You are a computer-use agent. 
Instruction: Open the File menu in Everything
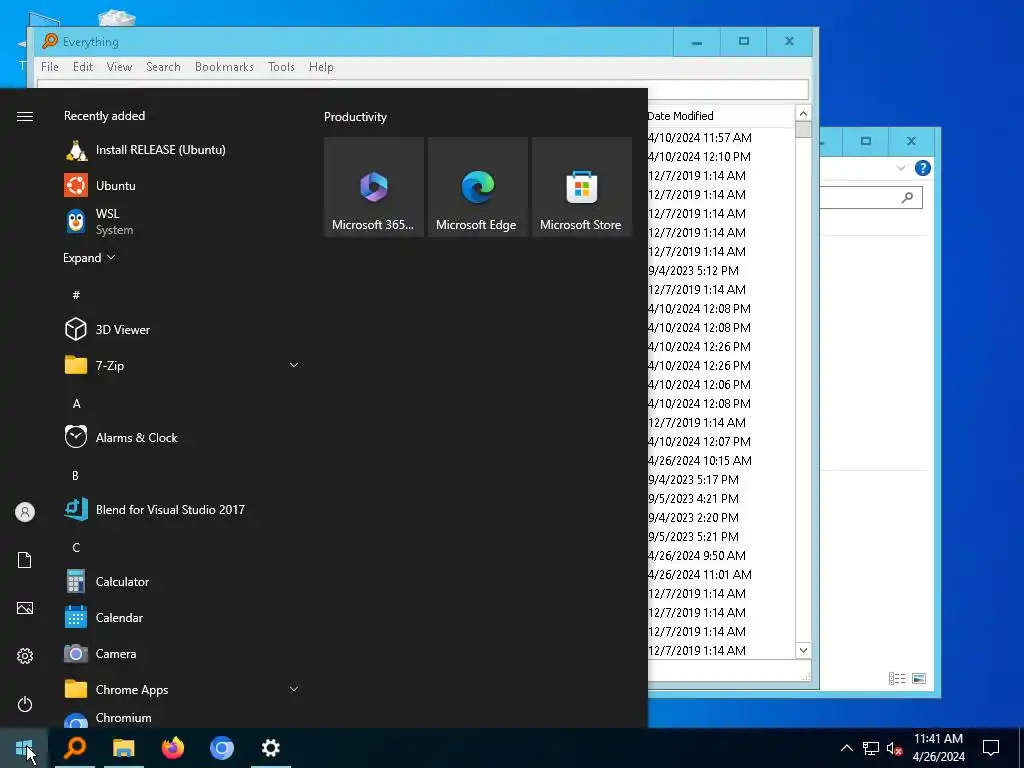pyautogui.click(x=50, y=67)
